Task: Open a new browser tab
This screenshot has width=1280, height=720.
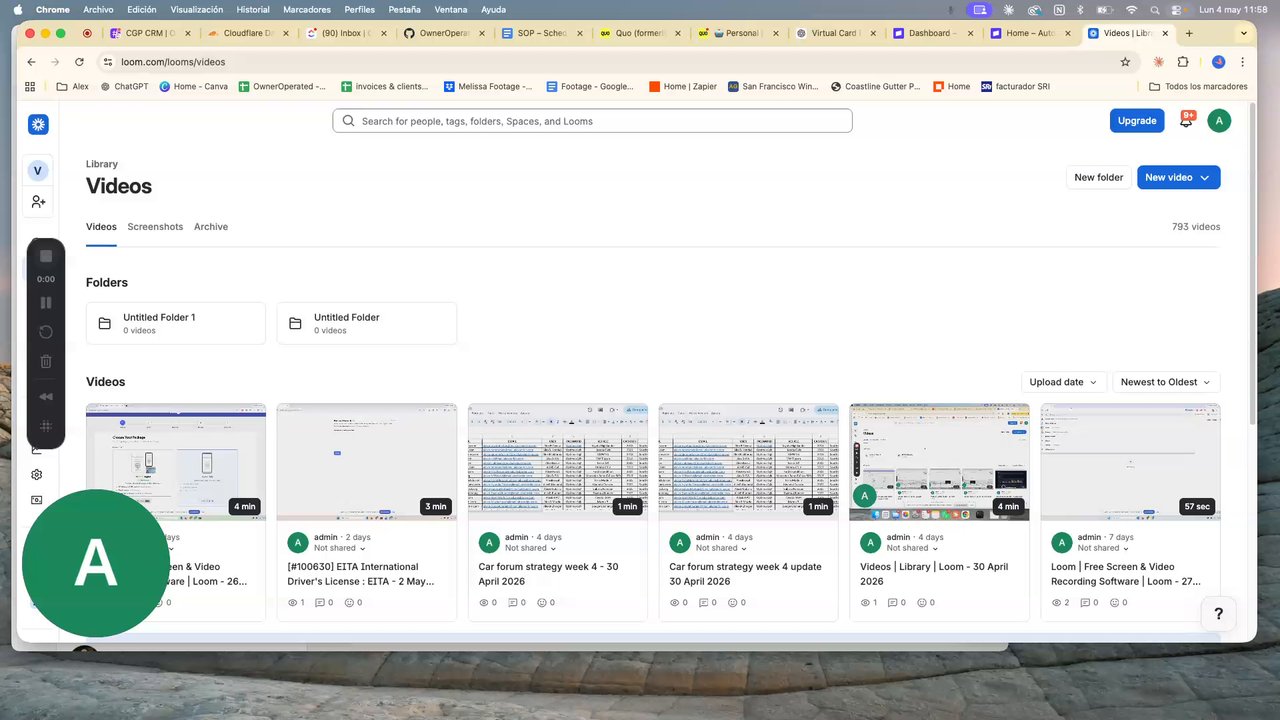Action: tap(1189, 33)
